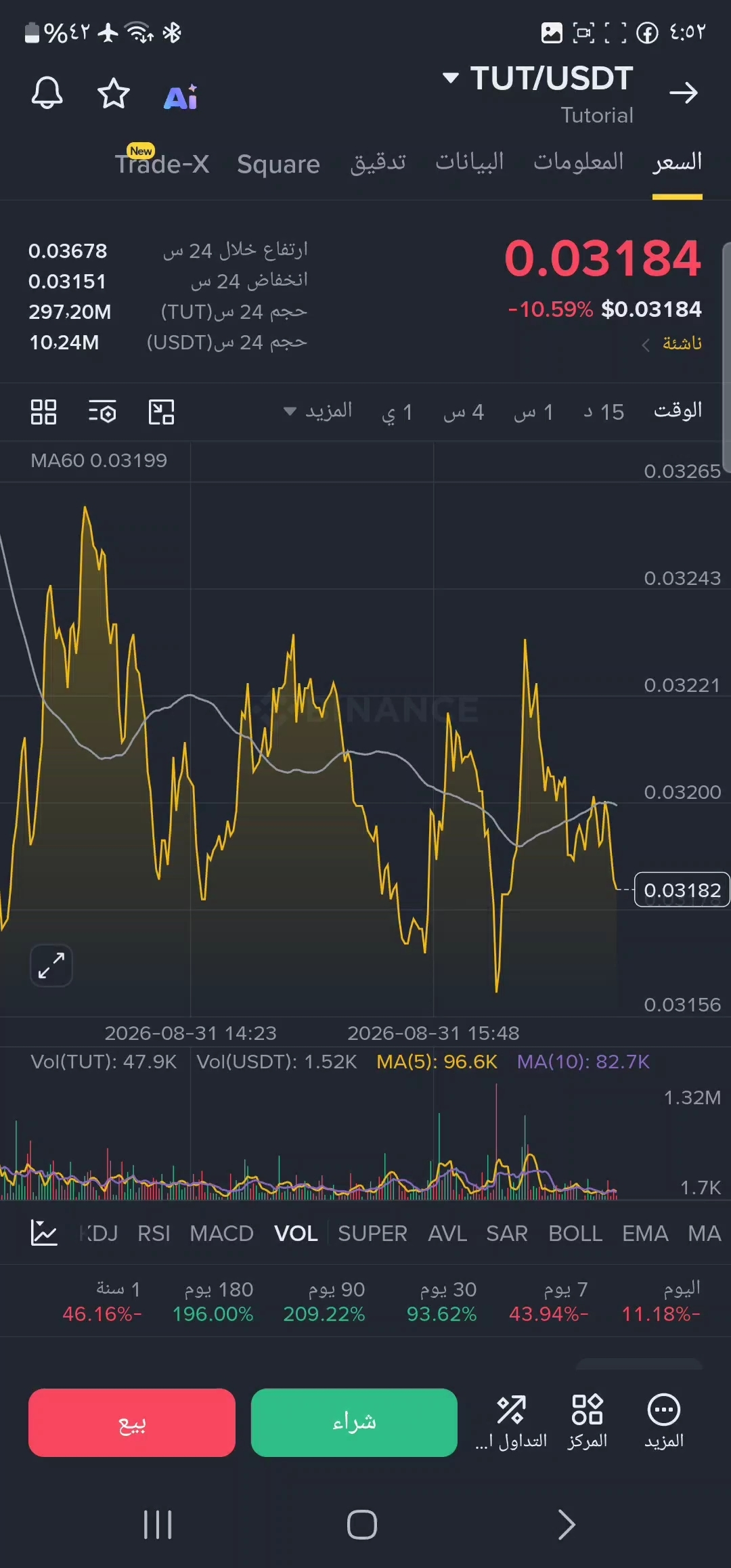Tap the اليوم performance value
This screenshot has width=731, height=1568.
pyautogui.click(x=661, y=1314)
